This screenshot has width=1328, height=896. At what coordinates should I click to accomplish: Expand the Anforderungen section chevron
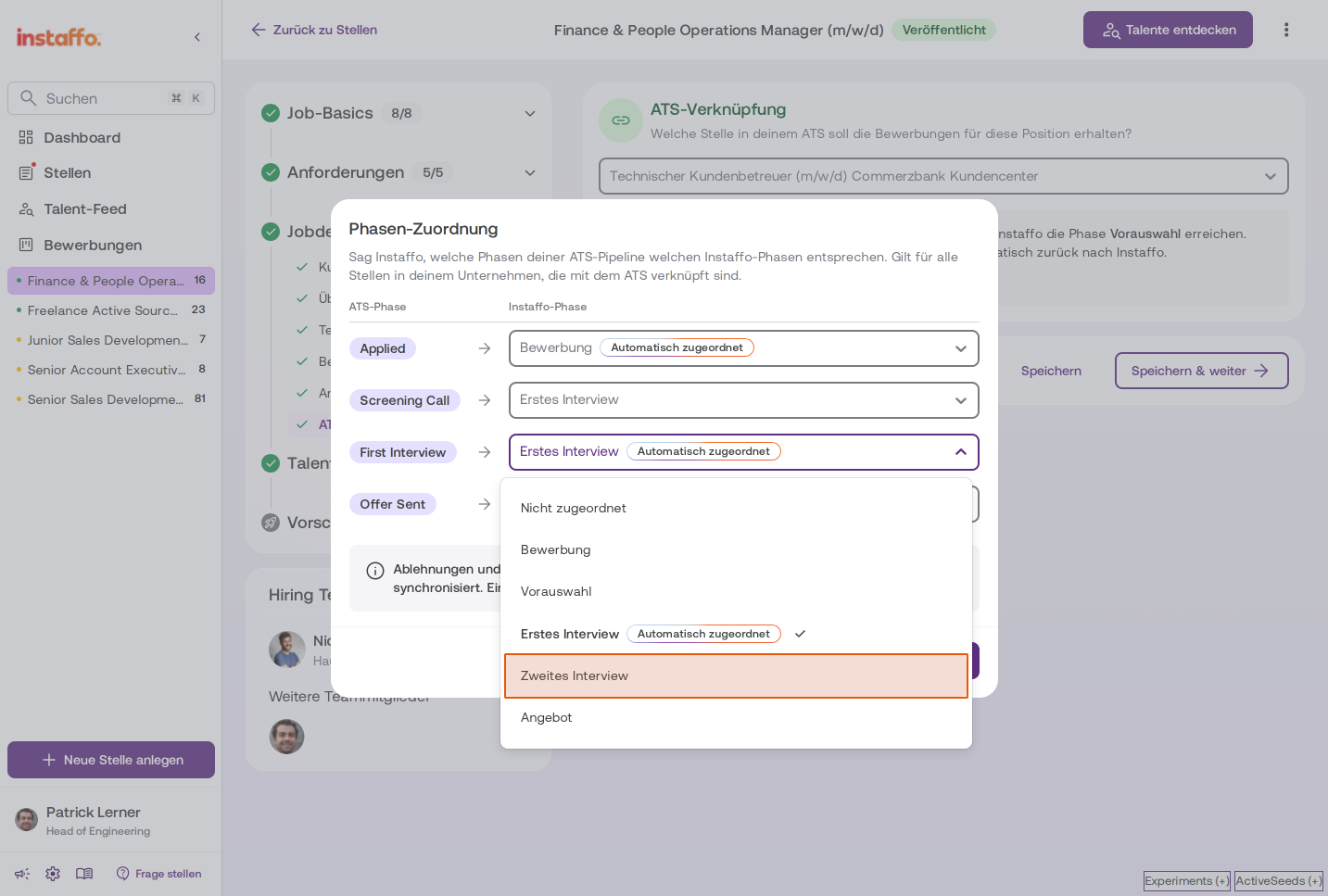(530, 172)
